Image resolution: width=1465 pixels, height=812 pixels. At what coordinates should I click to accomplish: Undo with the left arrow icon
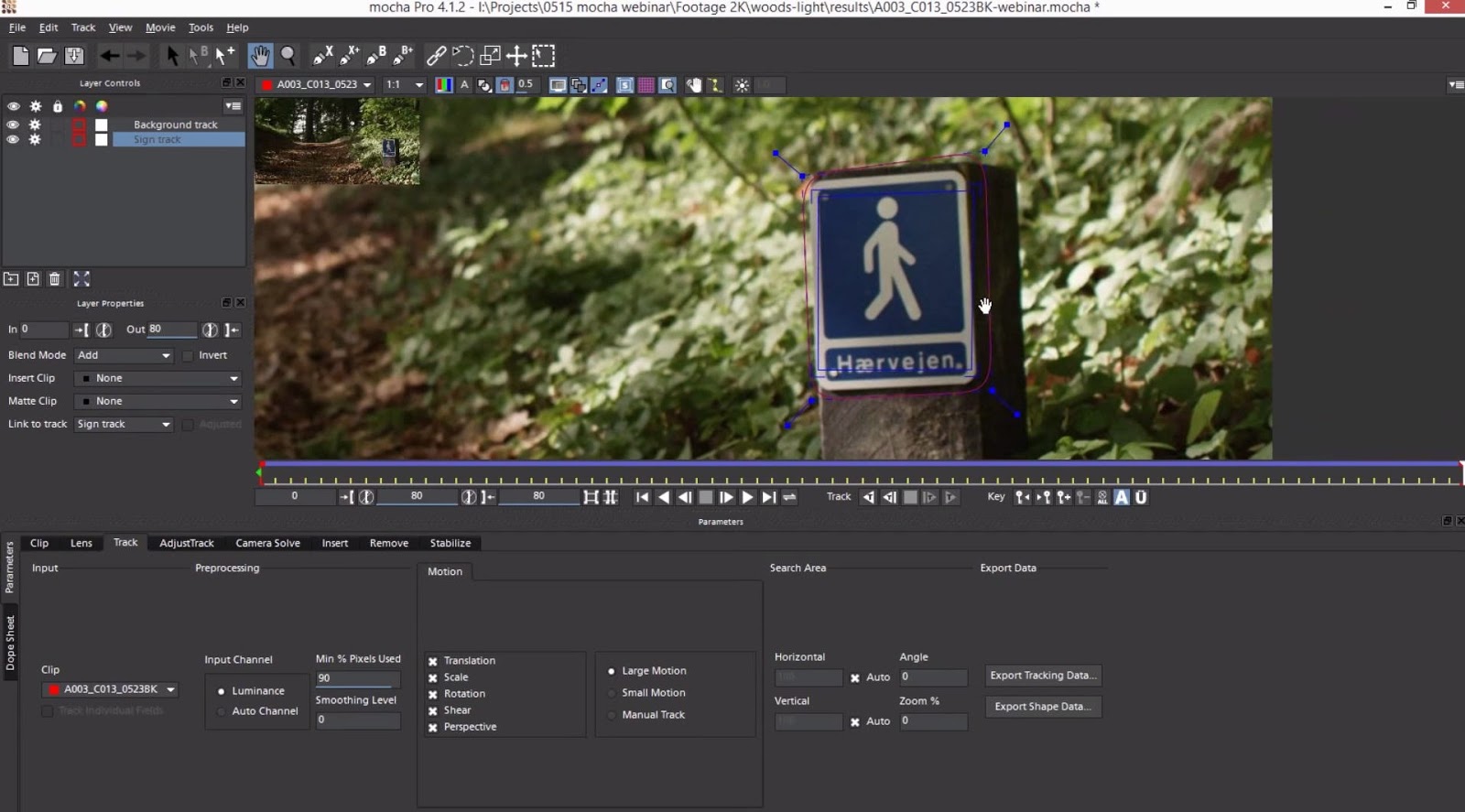click(110, 56)
